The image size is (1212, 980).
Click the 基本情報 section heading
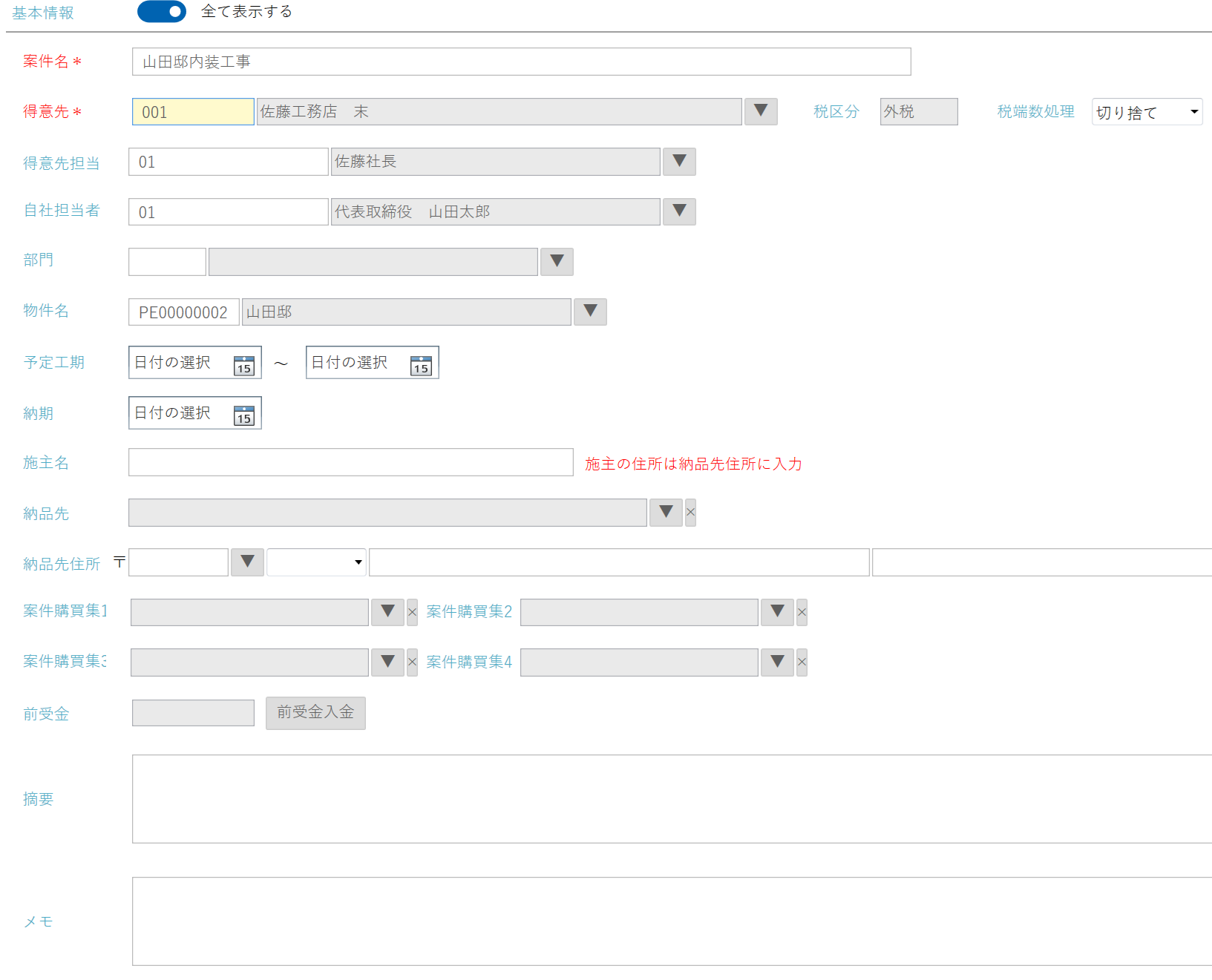[x=43, y=13]
